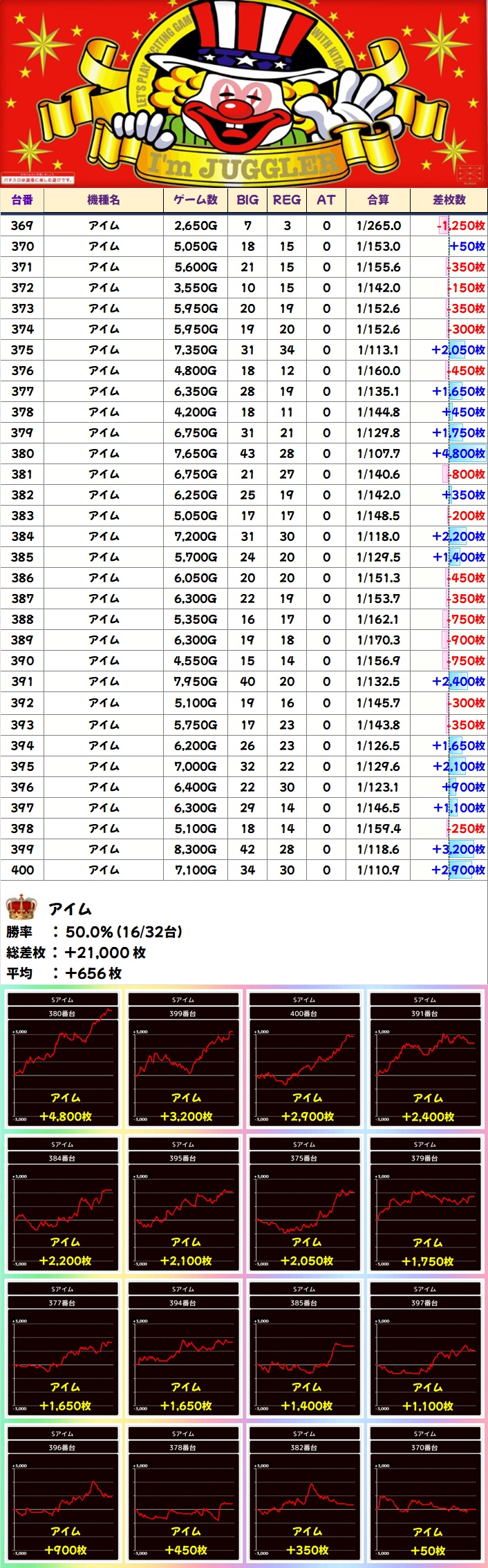This screenshot has height=1568, width=488.
Task: Click the ゲーム数 column header
Action: pyautogui.click(x=195, y=200)
